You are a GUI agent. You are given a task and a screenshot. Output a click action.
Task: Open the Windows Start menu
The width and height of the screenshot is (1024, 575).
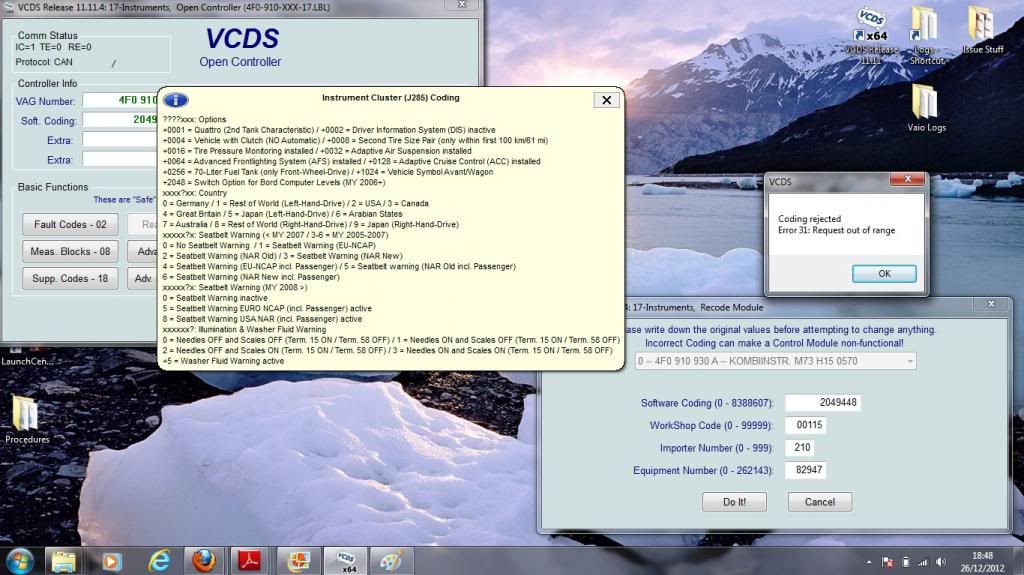[20, 561]
